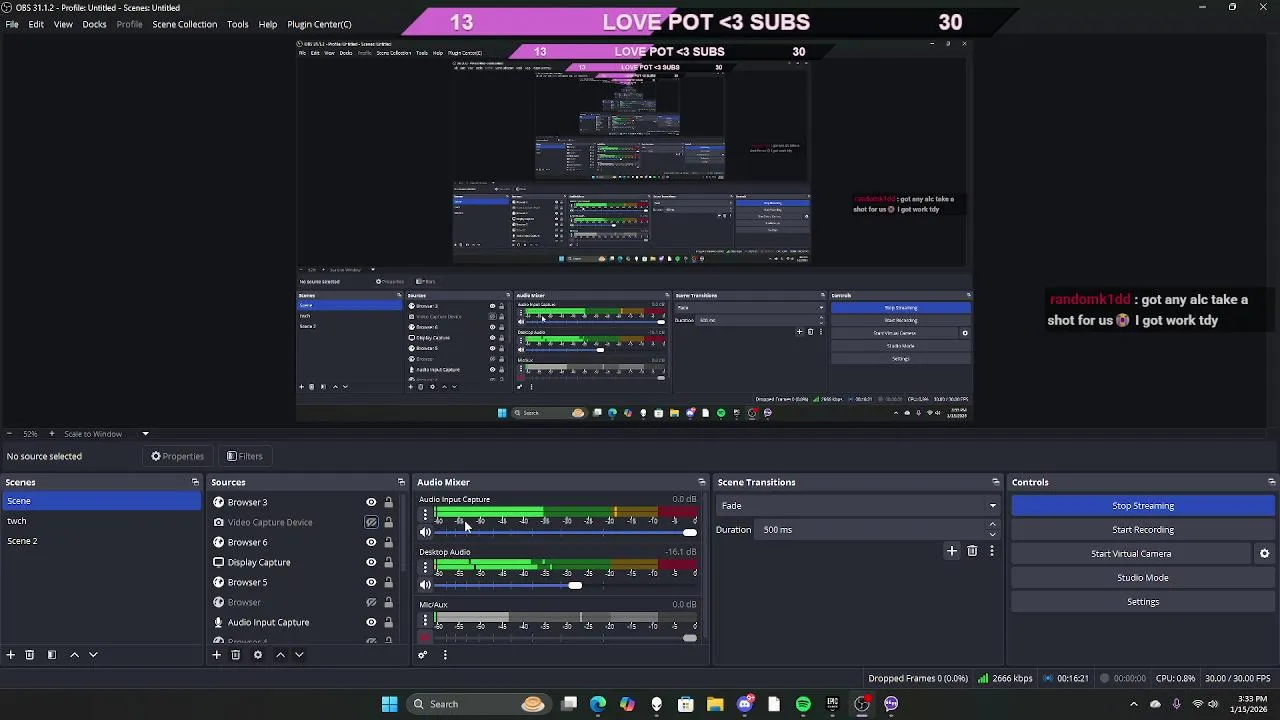The height and width of the screenshot is (720, 1280).
Task: Add a scene transition with plus icon
Action: (x=952, y=551)
